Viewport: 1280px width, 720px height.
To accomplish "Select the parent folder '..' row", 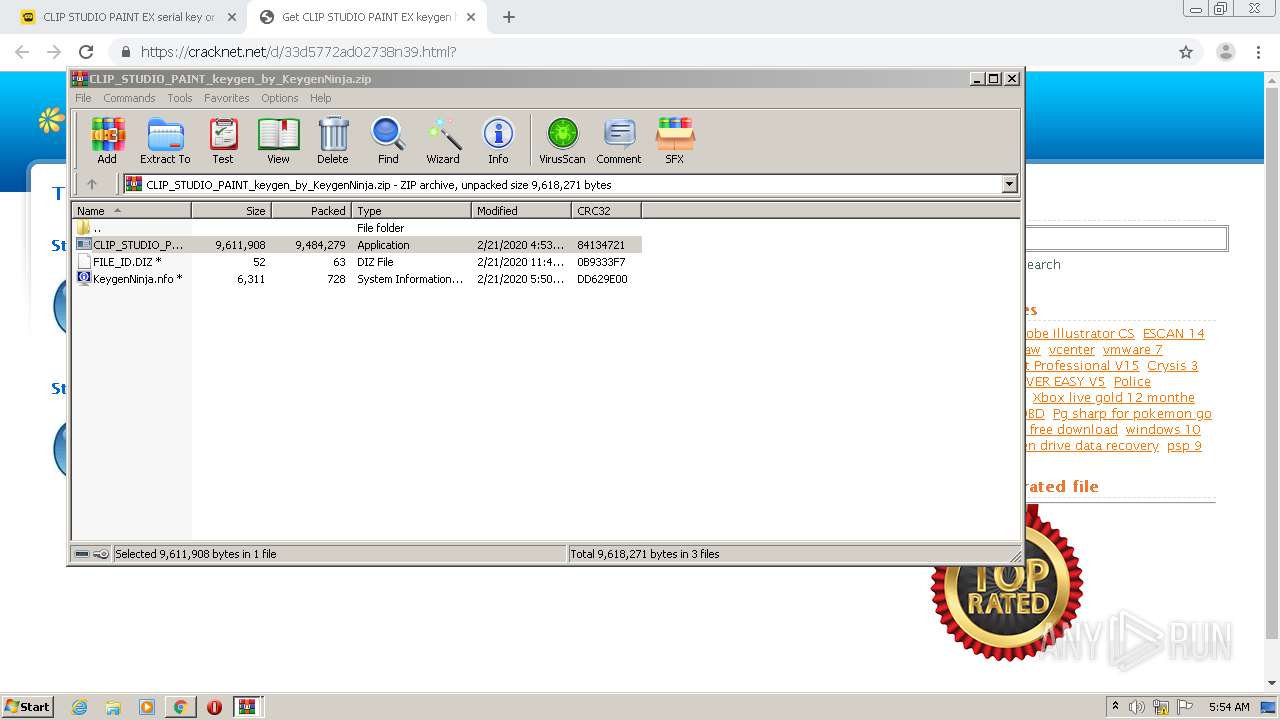I will (x=357, y=228).
